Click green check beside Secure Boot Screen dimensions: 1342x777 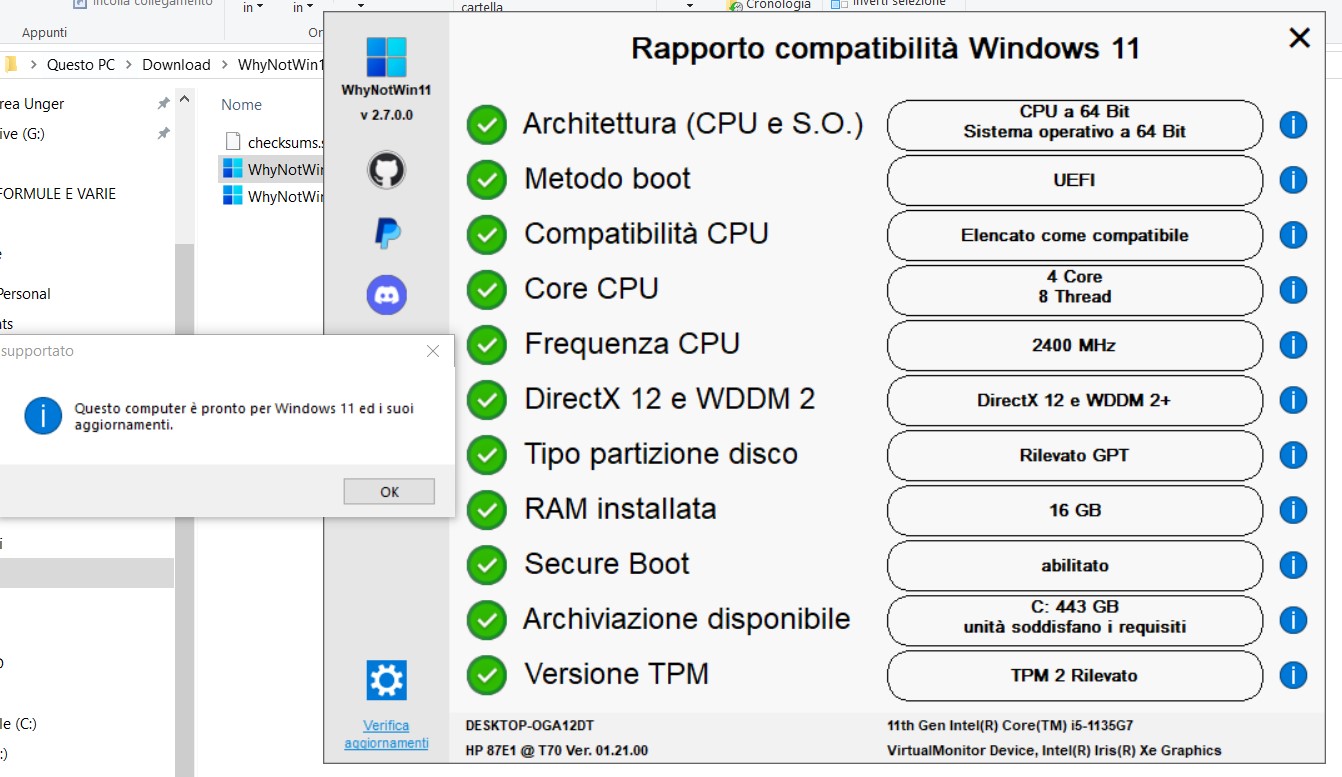pyautogui.click(x=487, y=565)
